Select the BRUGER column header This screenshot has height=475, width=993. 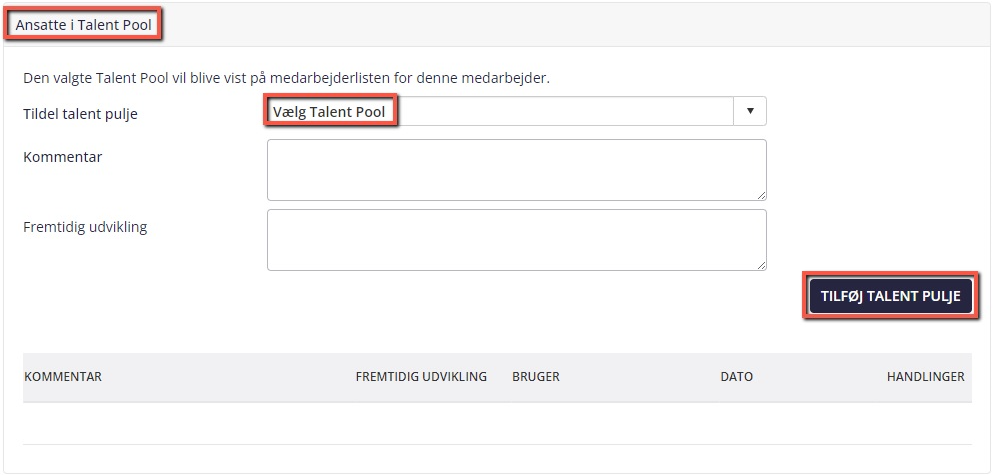point(536,377)
